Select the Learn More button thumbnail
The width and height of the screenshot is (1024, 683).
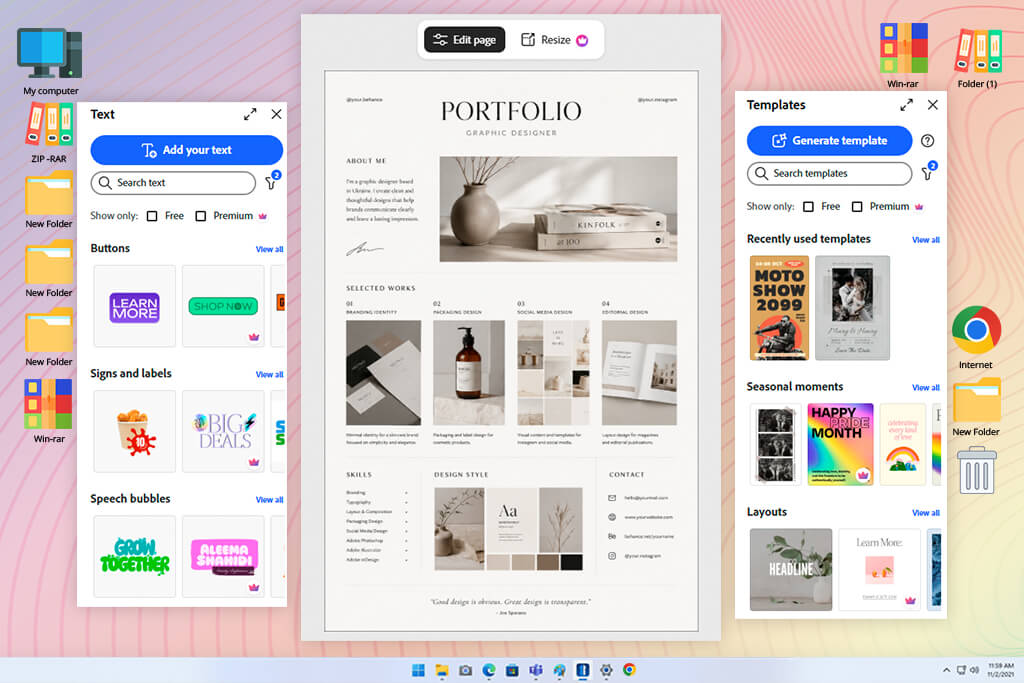[x=135, y=306]
